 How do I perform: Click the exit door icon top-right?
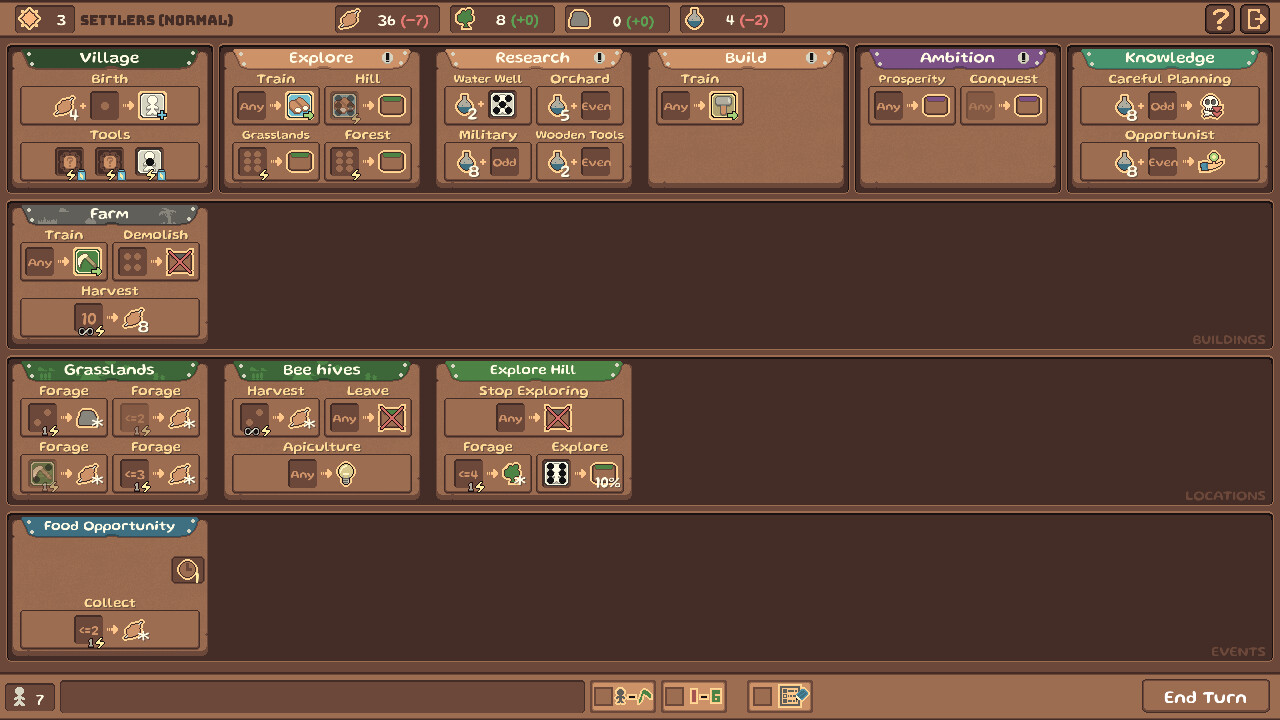1257,17
